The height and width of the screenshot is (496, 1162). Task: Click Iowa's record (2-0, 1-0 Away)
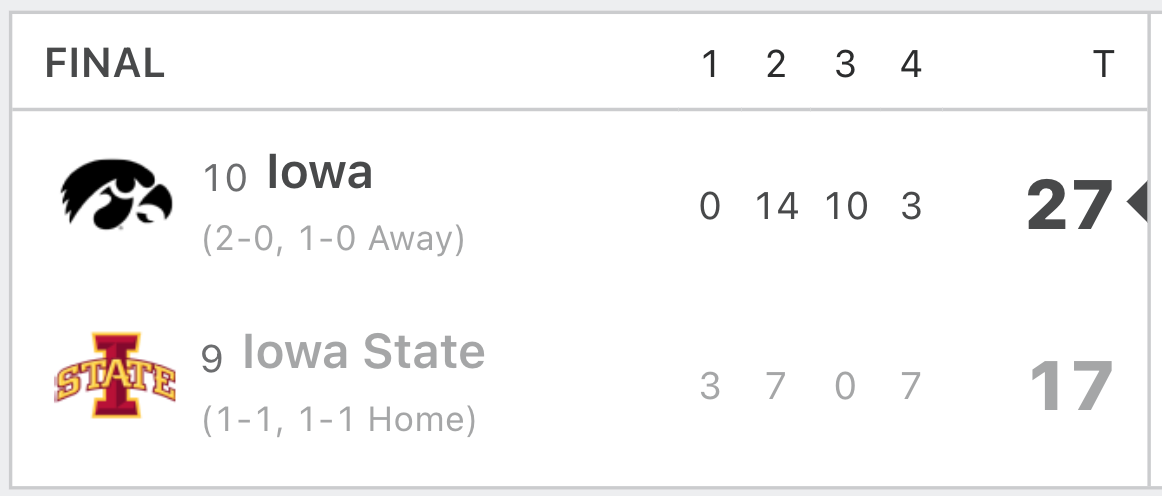click(333, 239)
